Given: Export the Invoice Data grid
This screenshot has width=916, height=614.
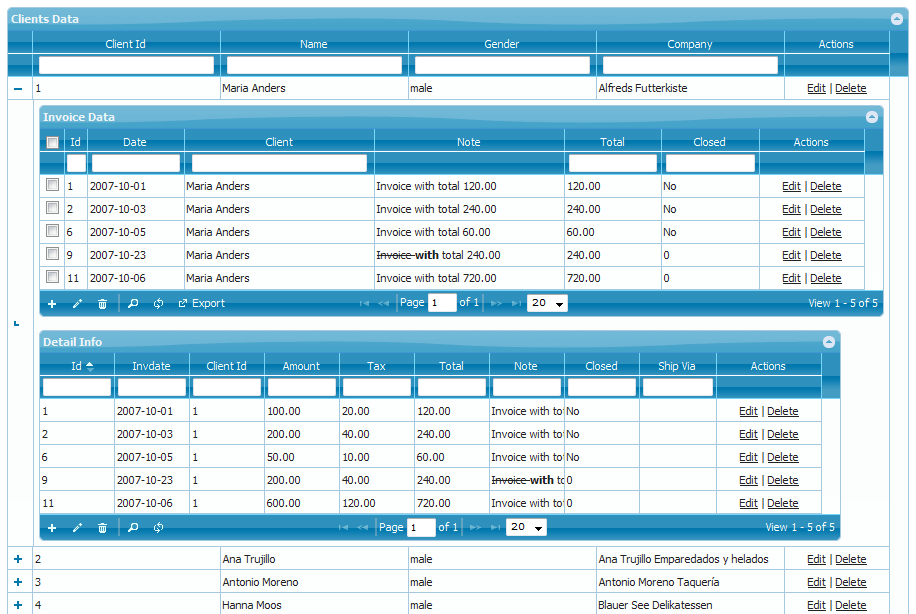Looking at the screenshot, I should pos(201,303).
